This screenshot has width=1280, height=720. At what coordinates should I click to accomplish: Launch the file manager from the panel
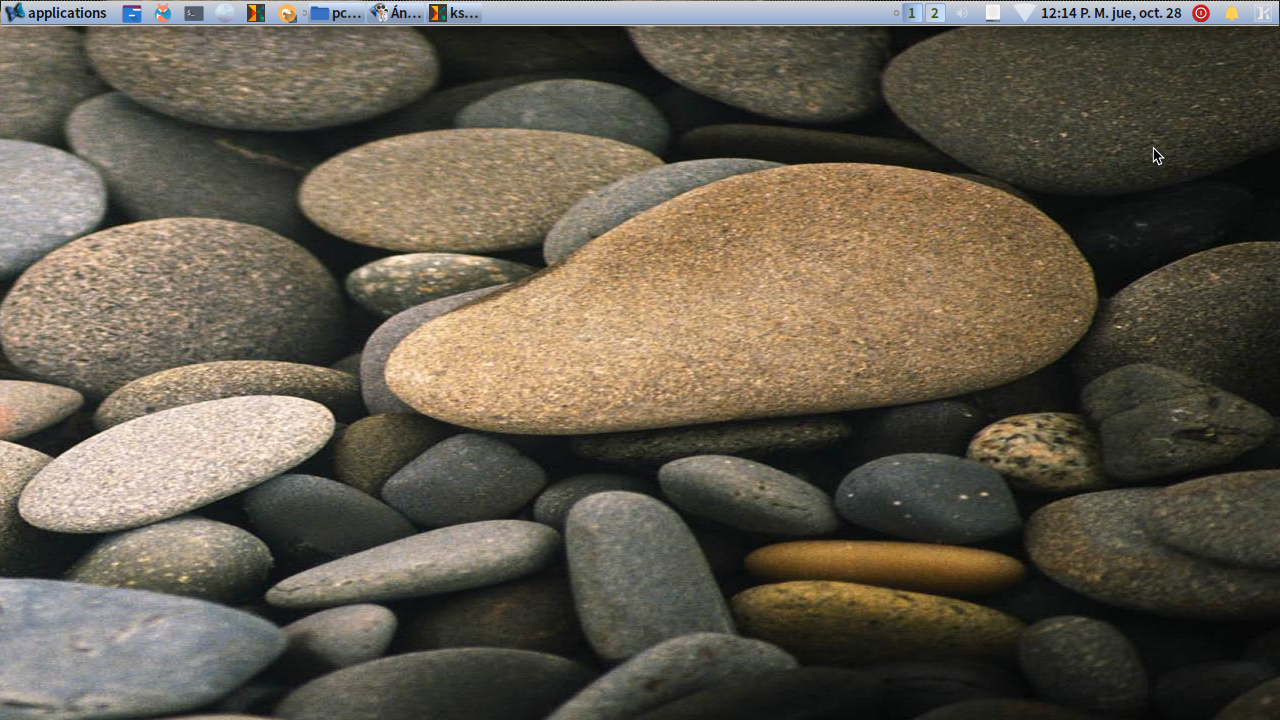pyautogui.click(x=132, y=13)
